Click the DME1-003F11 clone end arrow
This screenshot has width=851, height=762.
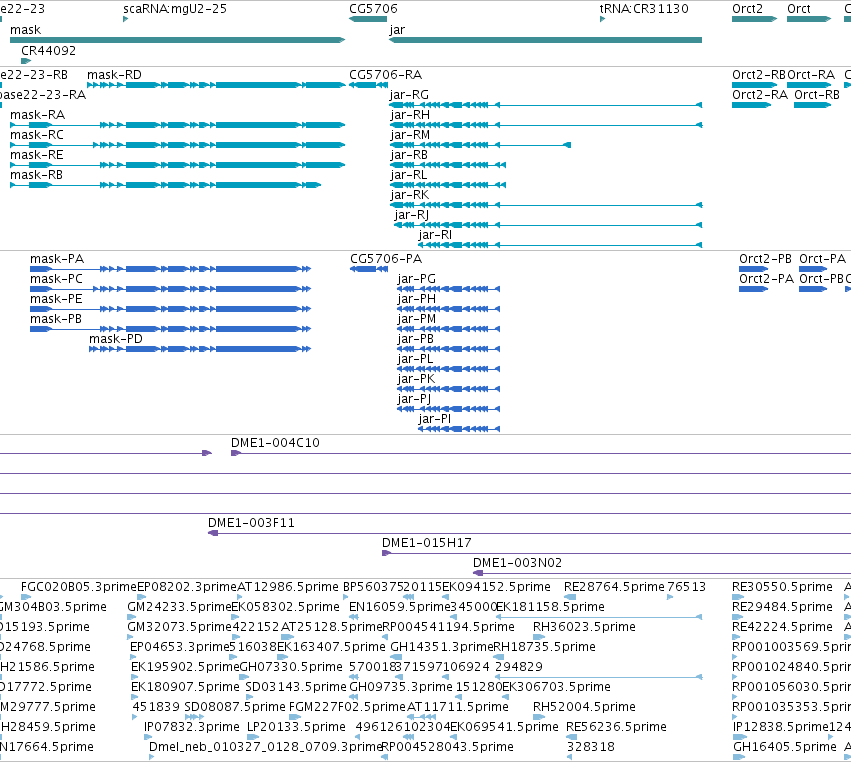(213, 533)
